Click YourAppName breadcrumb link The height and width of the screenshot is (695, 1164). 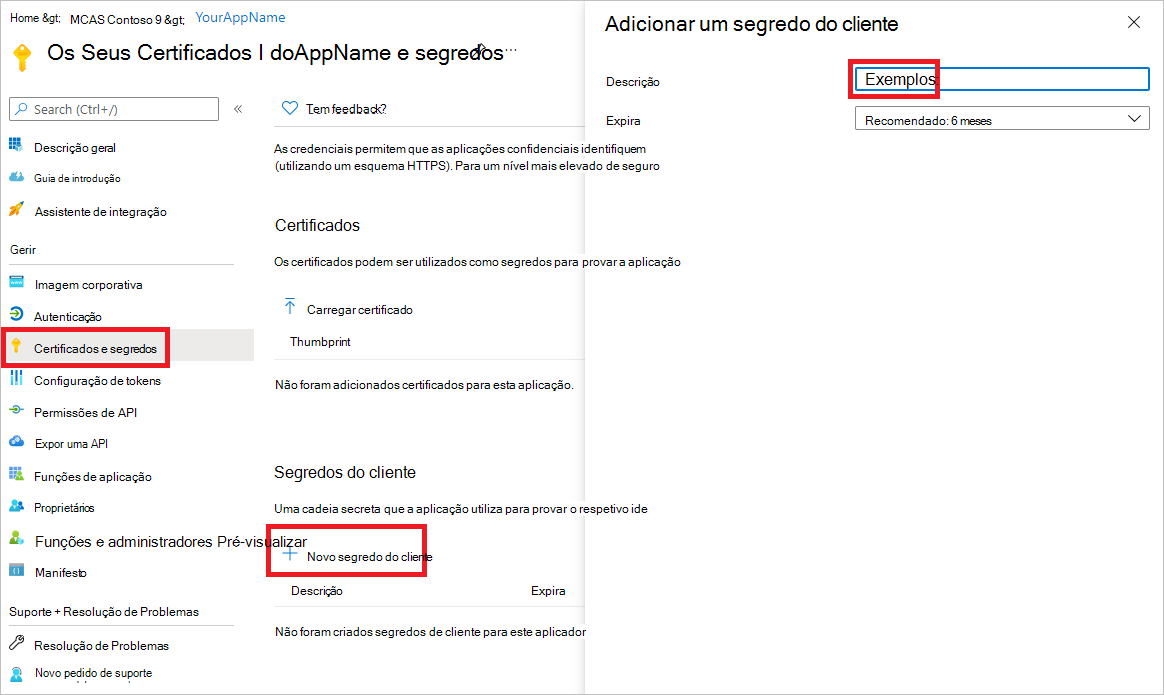pos(240,18)
